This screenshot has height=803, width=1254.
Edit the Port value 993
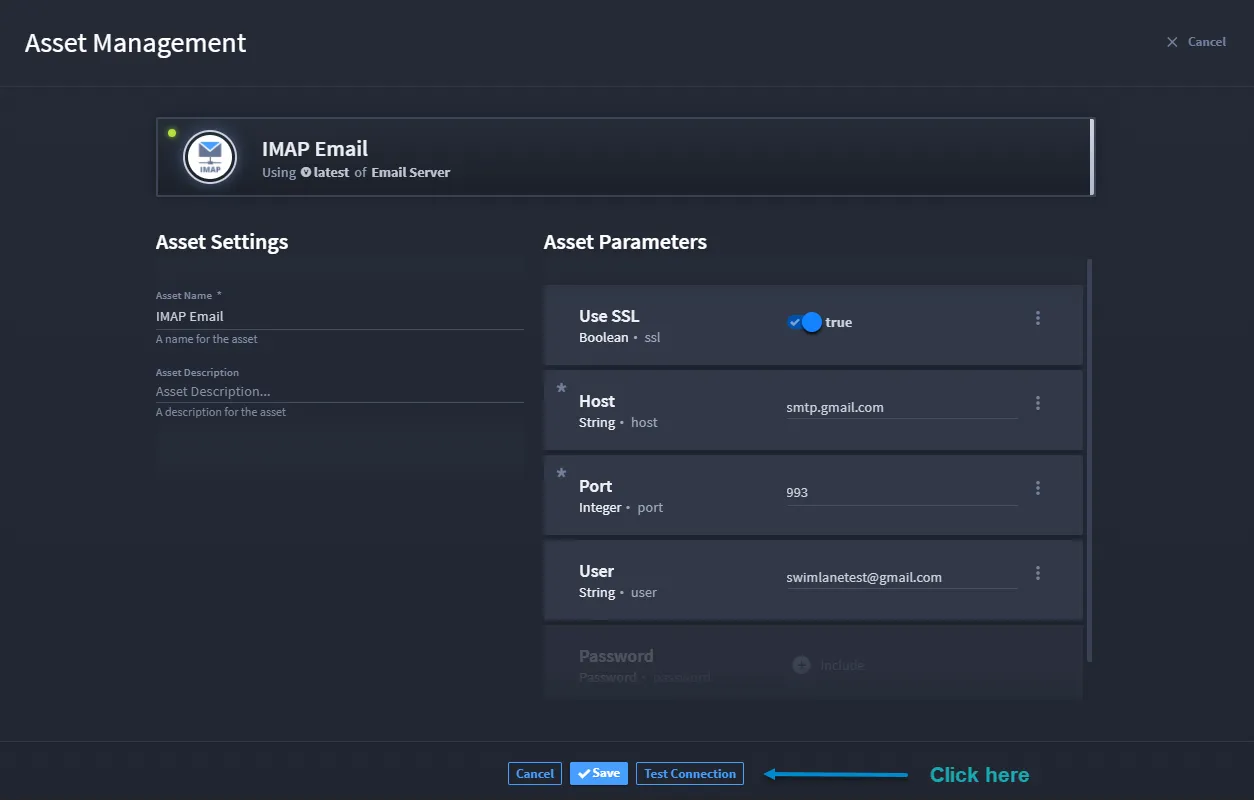(902, 492)
